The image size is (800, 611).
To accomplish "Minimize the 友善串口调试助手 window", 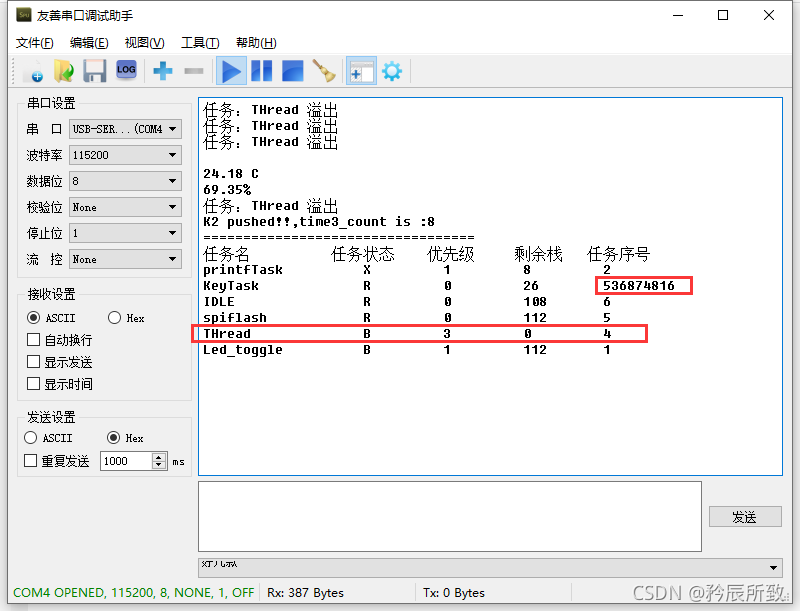I will point(678,15).
